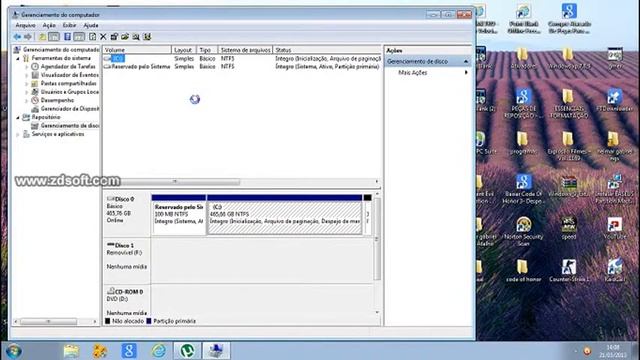The image size is (640, 360).
Task: Open Windows Explorer from the taskbar
Action: 71,351
